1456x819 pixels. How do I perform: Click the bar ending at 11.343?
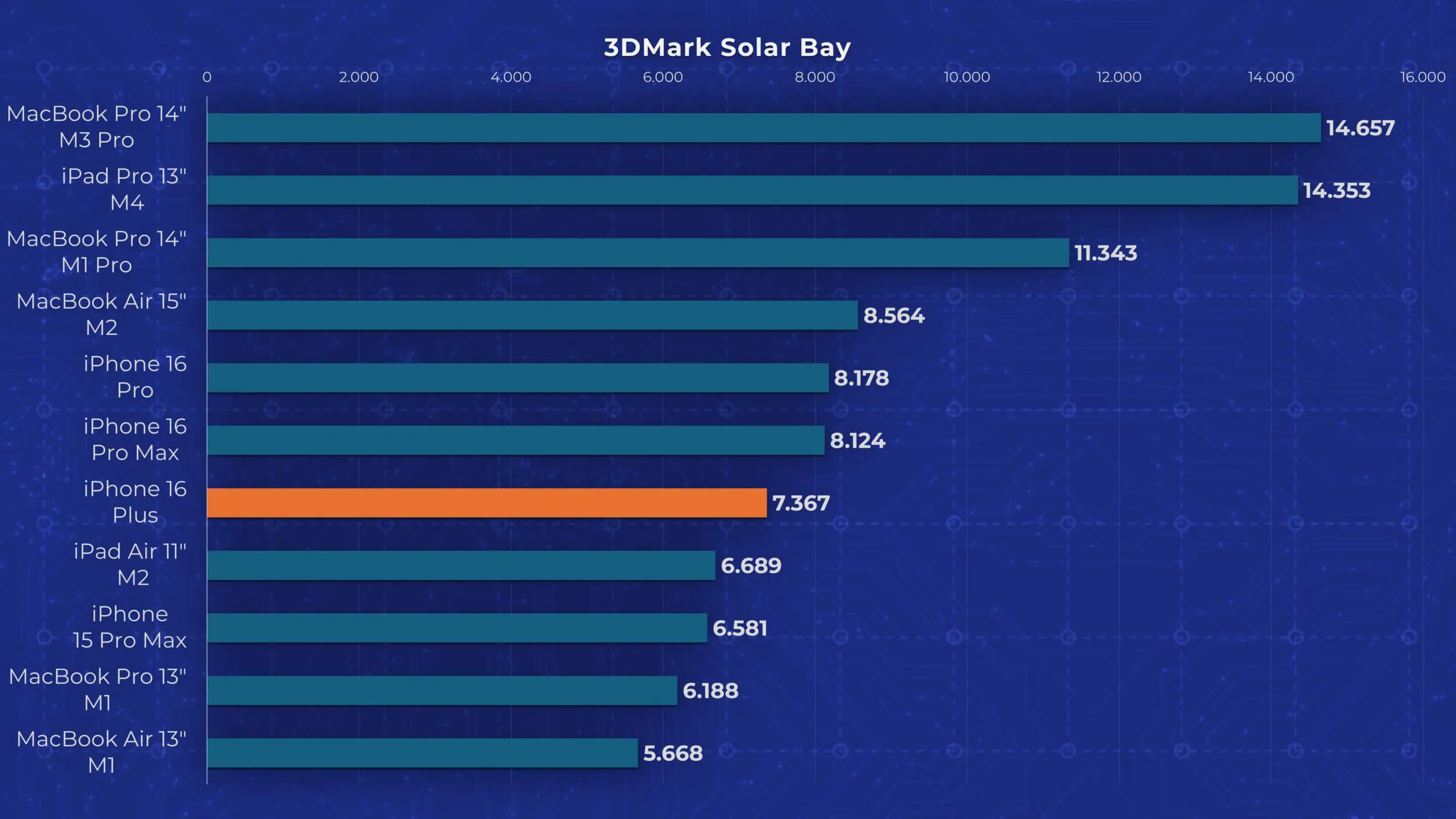coord(638,253)
